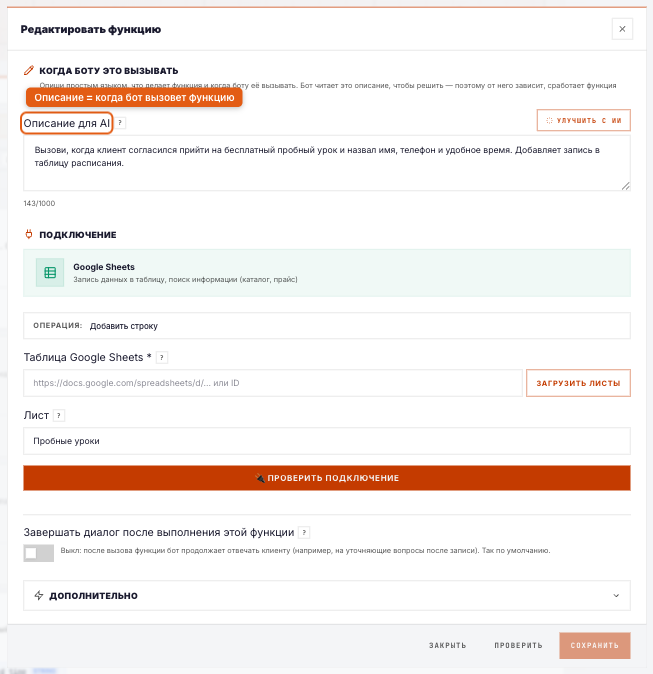Click the help icon beside Таблица Google Sheets
The height and width of the screenshot is (674, 653).
tap(162, 357)
